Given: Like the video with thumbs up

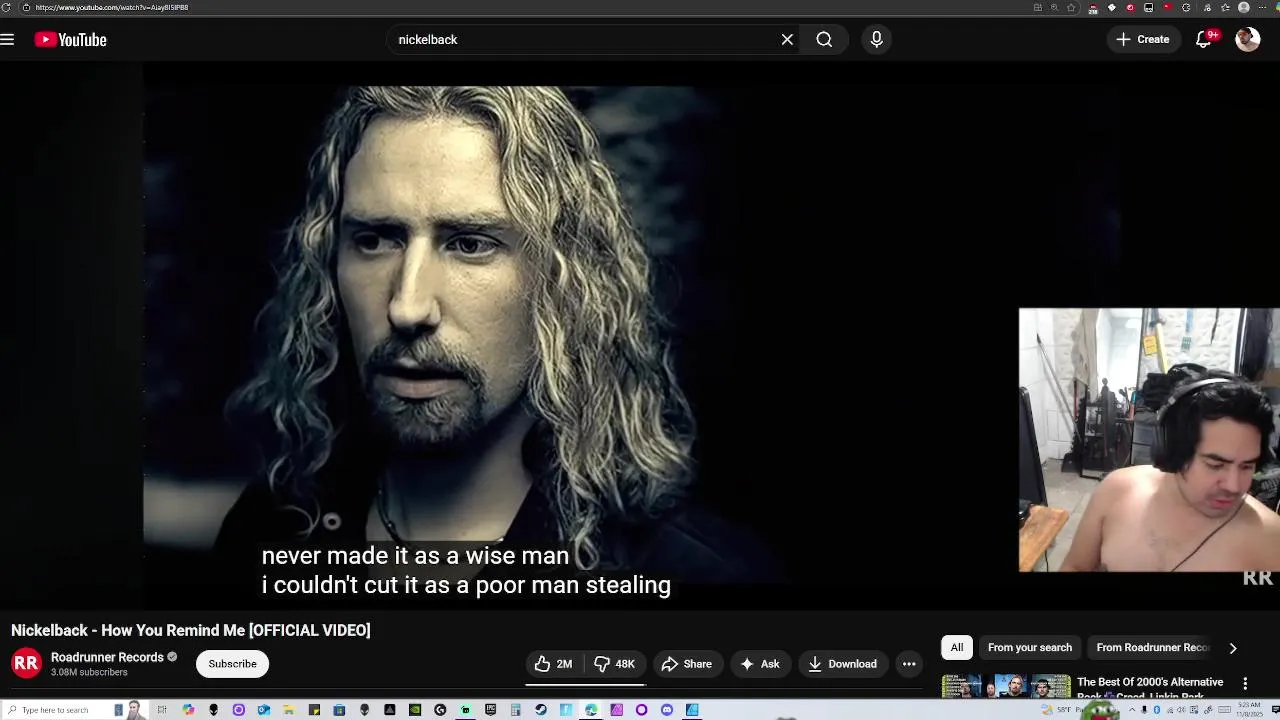Looking at the screenshot, I should pos(553,664).
